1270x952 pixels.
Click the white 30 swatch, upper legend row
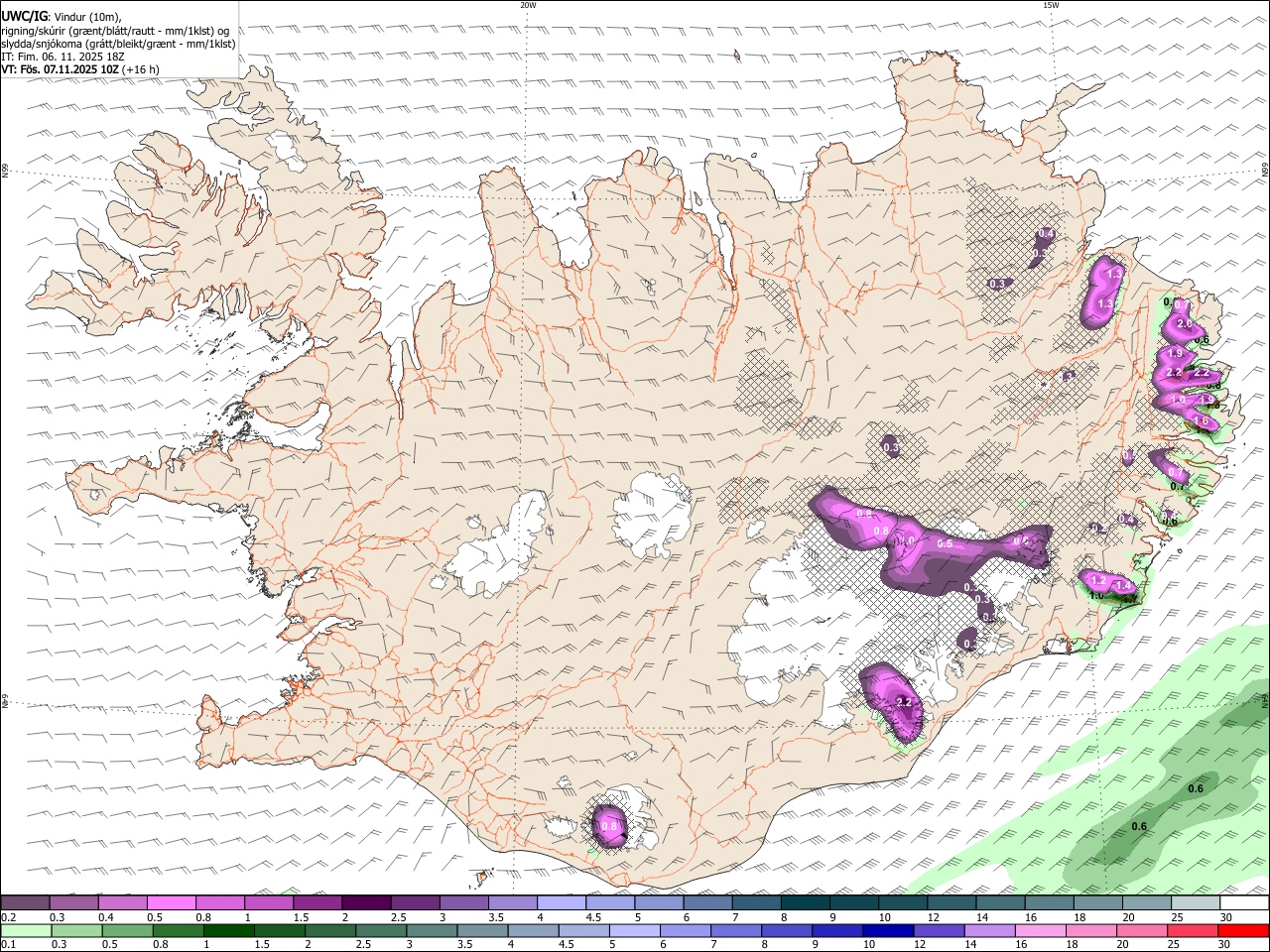coord(1245,903)
